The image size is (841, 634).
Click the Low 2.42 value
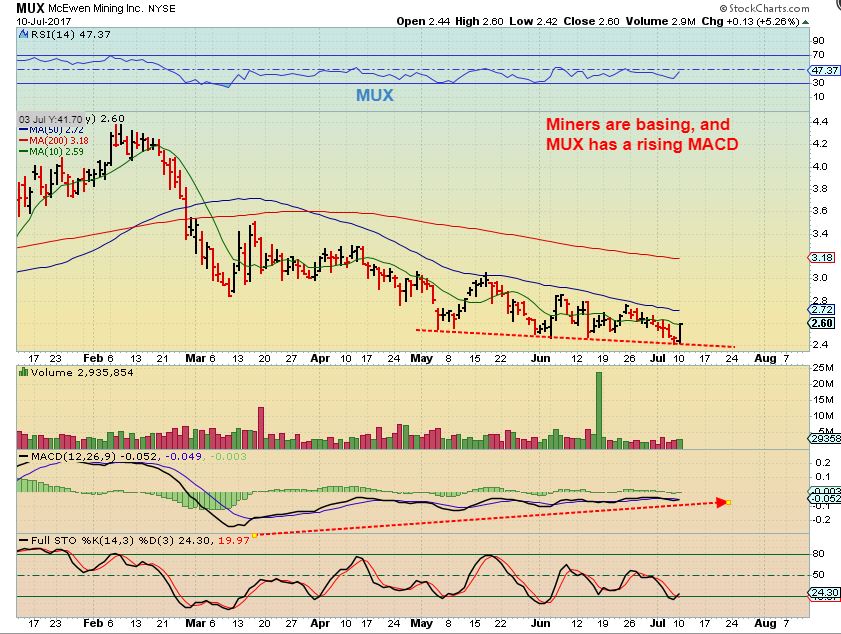point(534,21)
